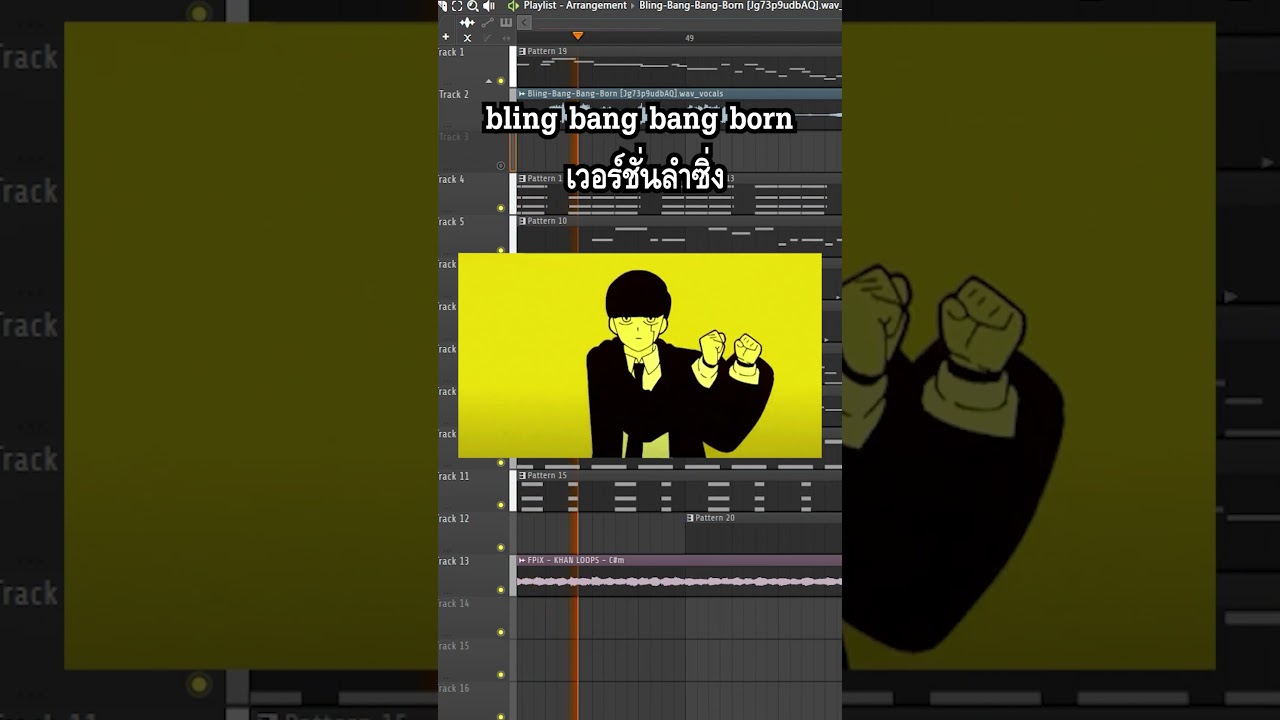Click the 'Playlist - Arrangement' title text

click(x=575, y=6)
